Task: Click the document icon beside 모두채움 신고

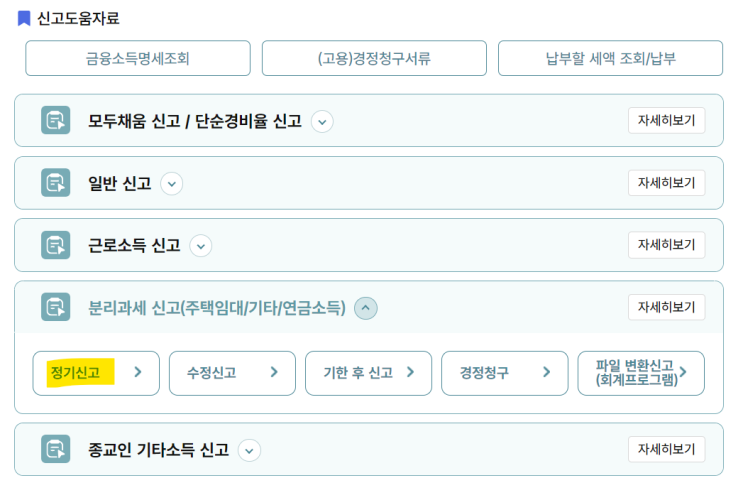Action: point(56,121)
